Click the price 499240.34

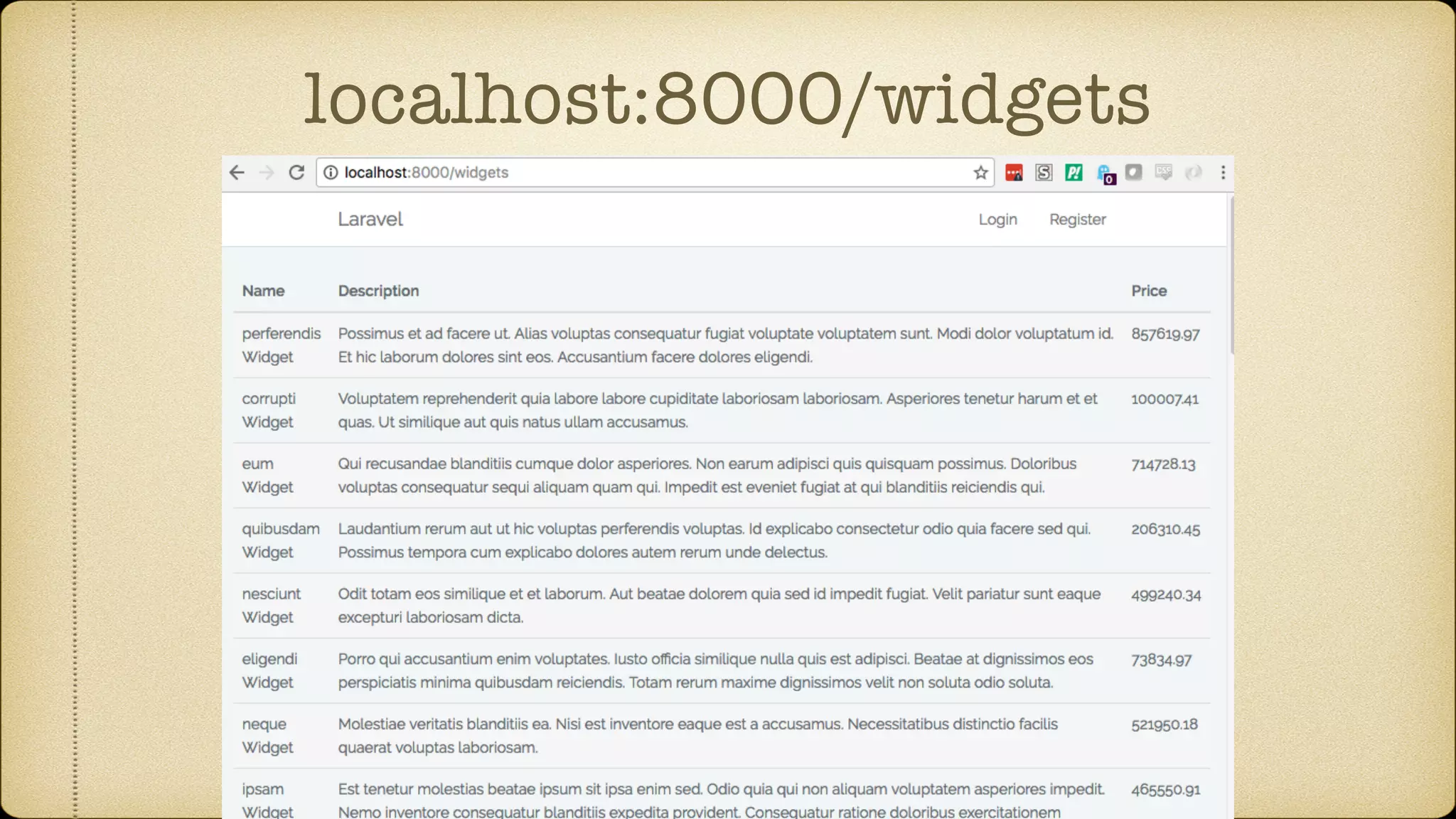click(x=1166, y=594)
